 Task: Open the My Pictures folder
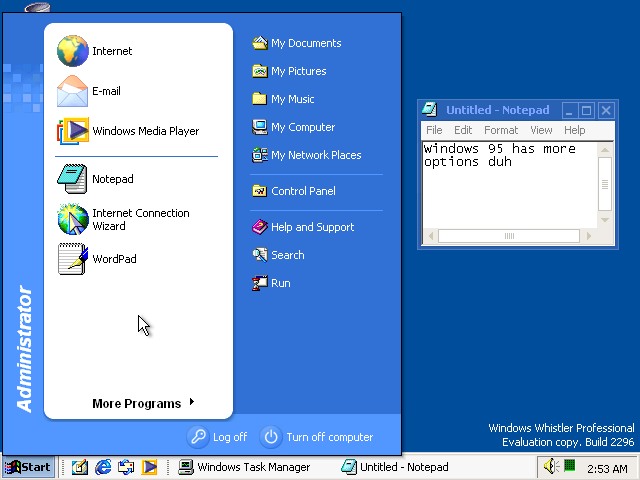pos(289,71)
